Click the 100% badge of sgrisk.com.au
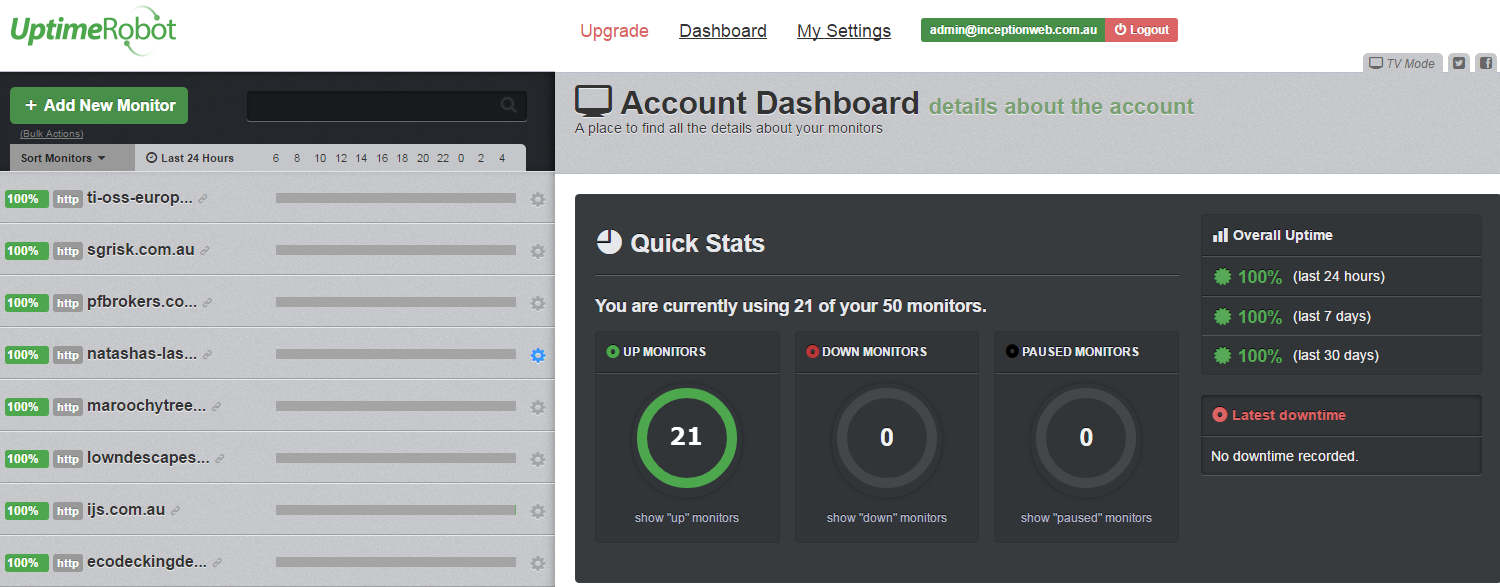This screenshot has height=587, width=1500. (26, 251)
